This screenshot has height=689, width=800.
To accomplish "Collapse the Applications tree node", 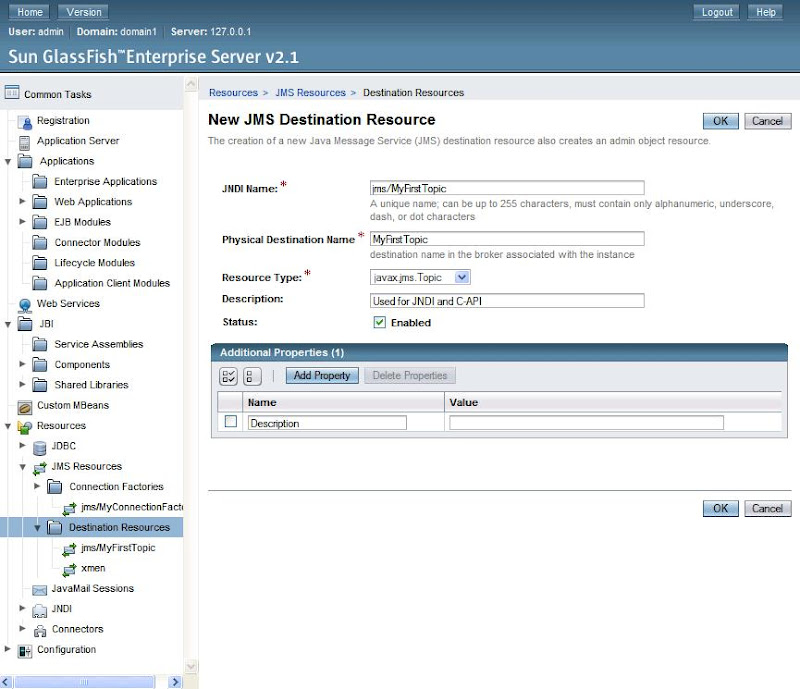I will click(x=8, y=161).
